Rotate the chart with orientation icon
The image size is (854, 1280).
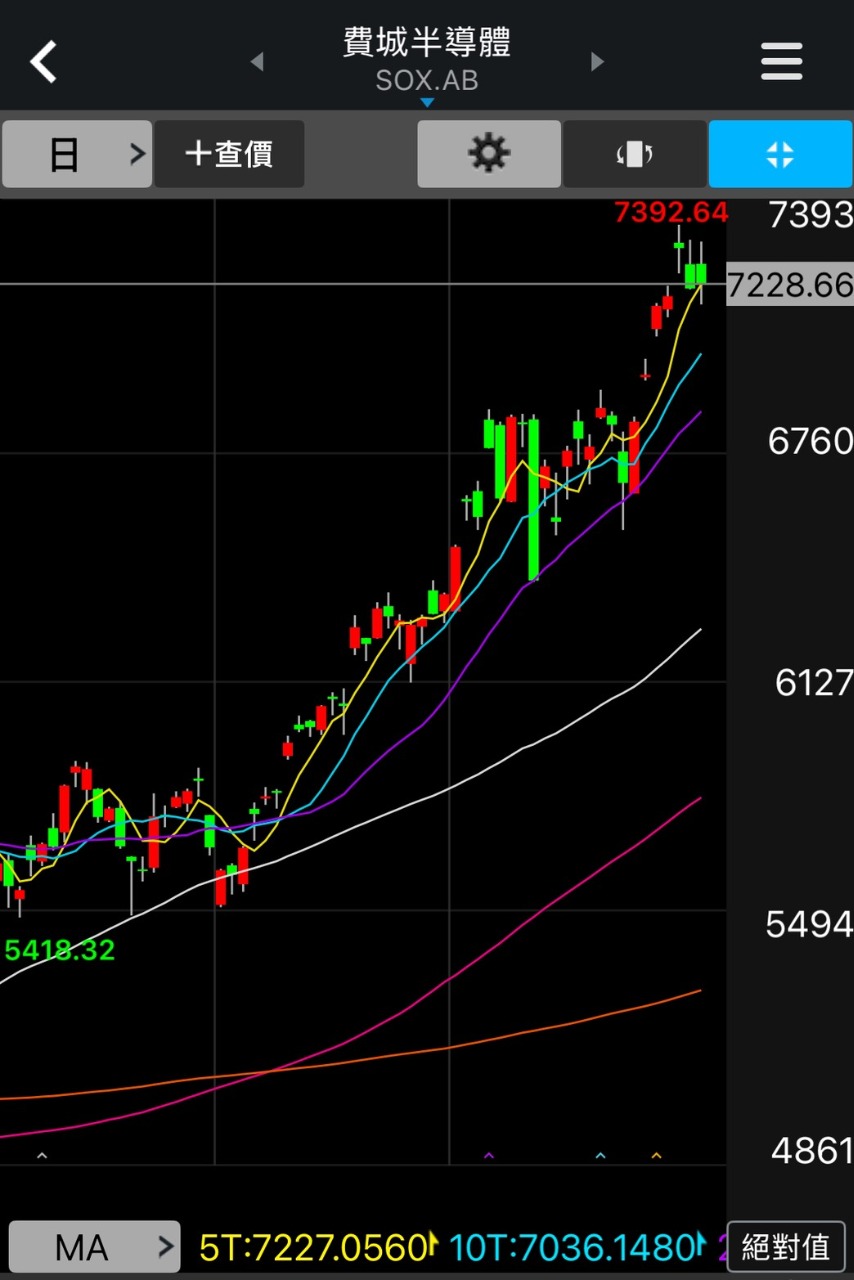635,154
